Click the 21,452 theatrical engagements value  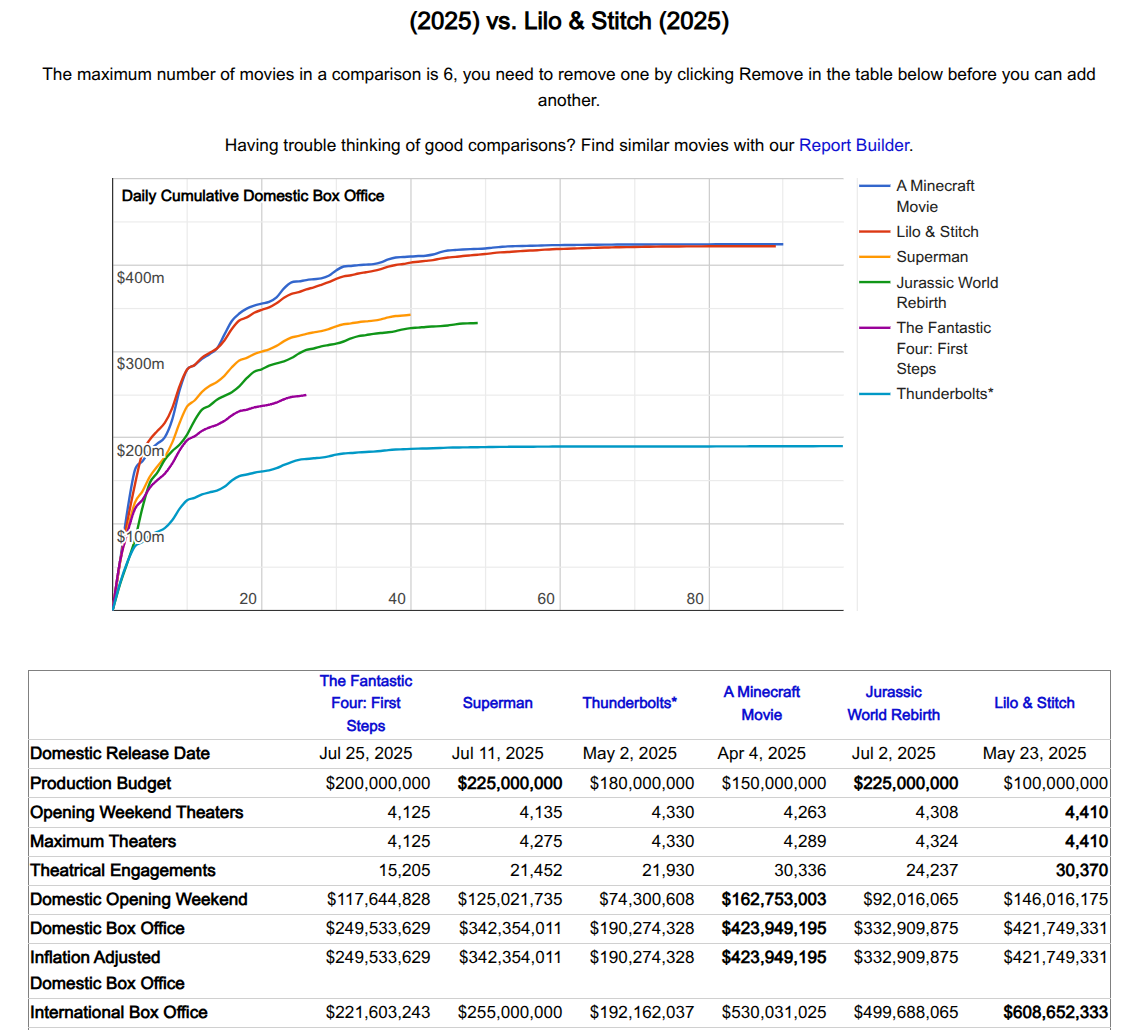(x=536, y=871)
